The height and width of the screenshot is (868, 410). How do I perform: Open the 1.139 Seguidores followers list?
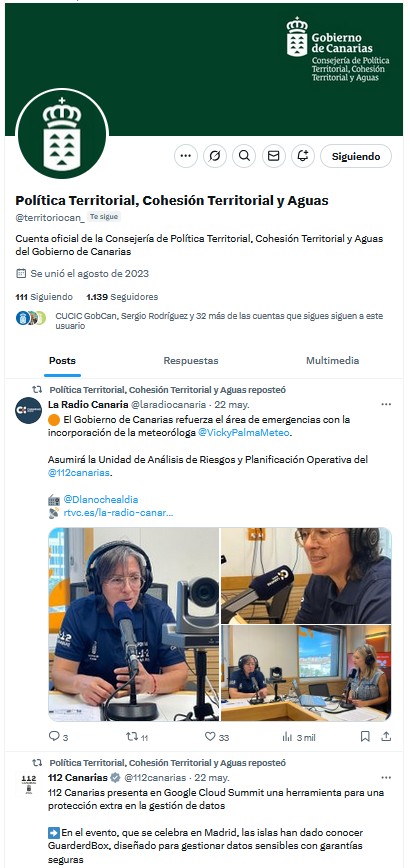point(122,297)
